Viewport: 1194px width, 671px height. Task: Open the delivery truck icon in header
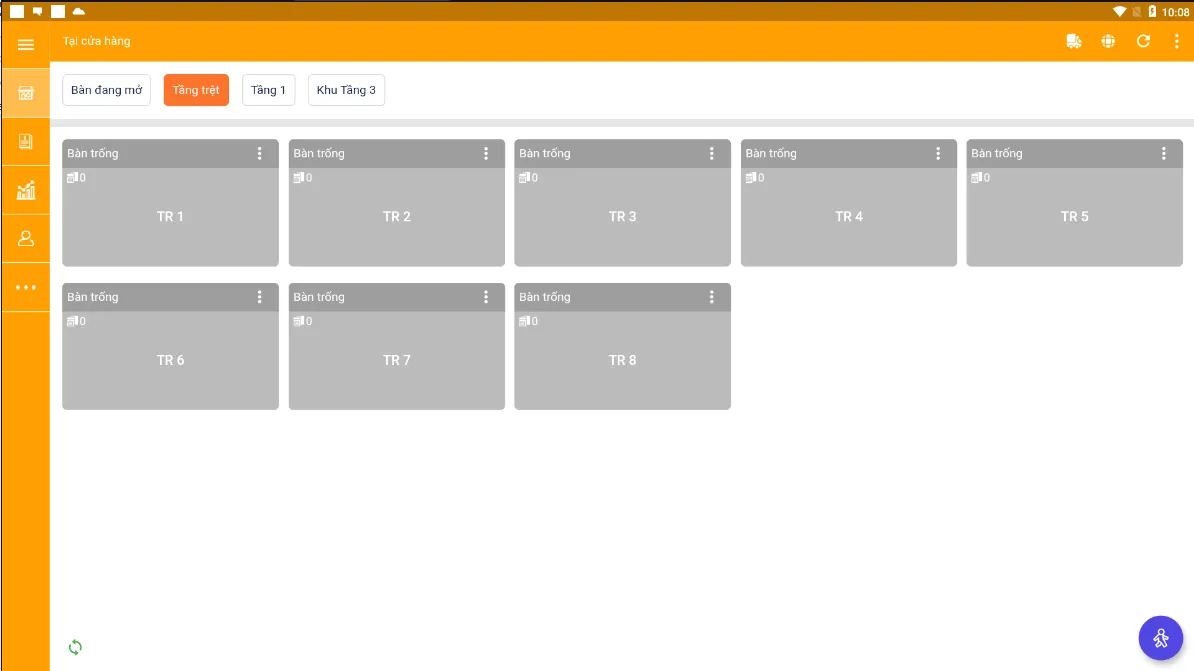tap(1074, 41)
